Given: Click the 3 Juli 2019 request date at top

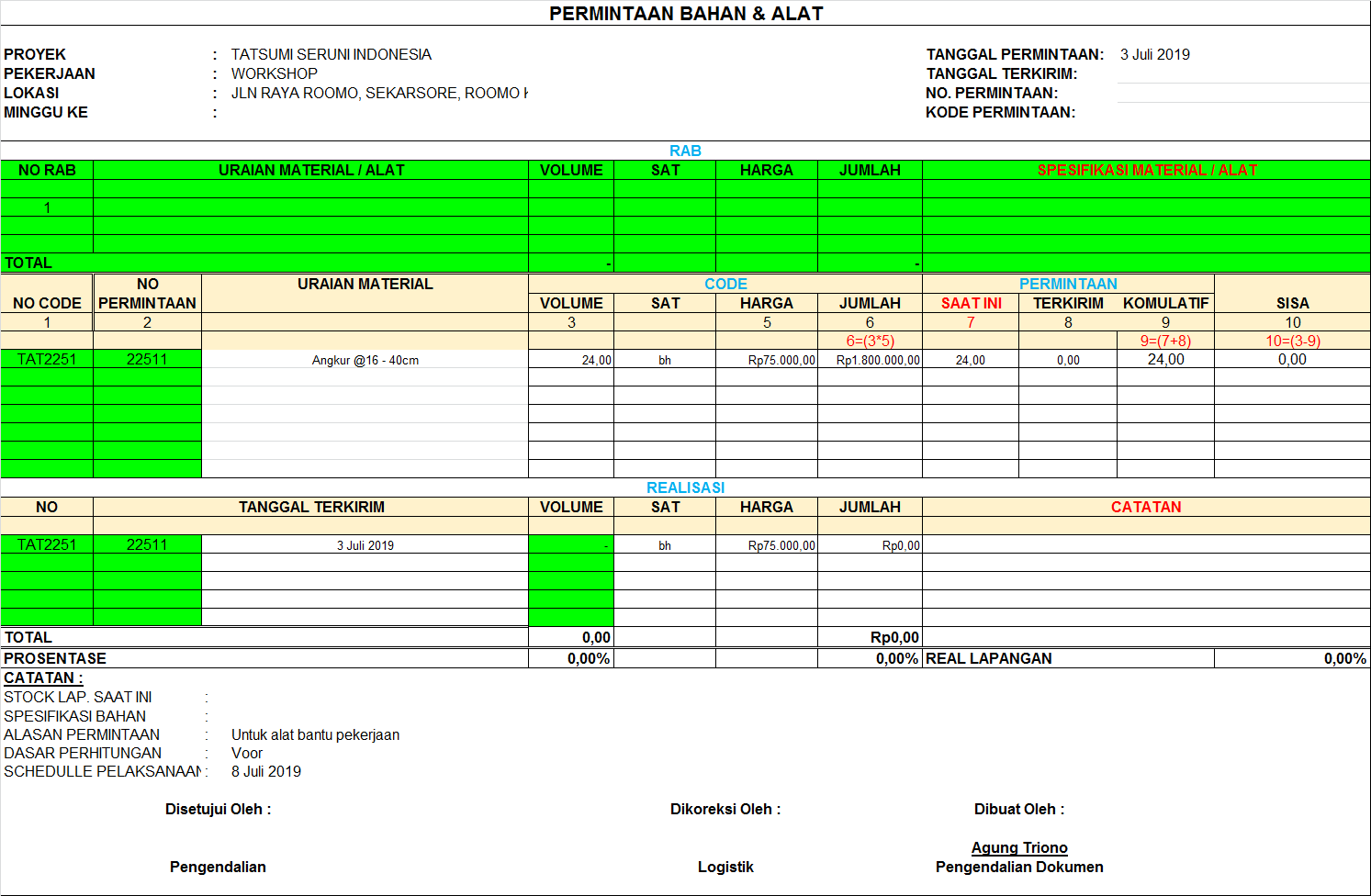Looking at the screenshot, I should pos(1155,54).
